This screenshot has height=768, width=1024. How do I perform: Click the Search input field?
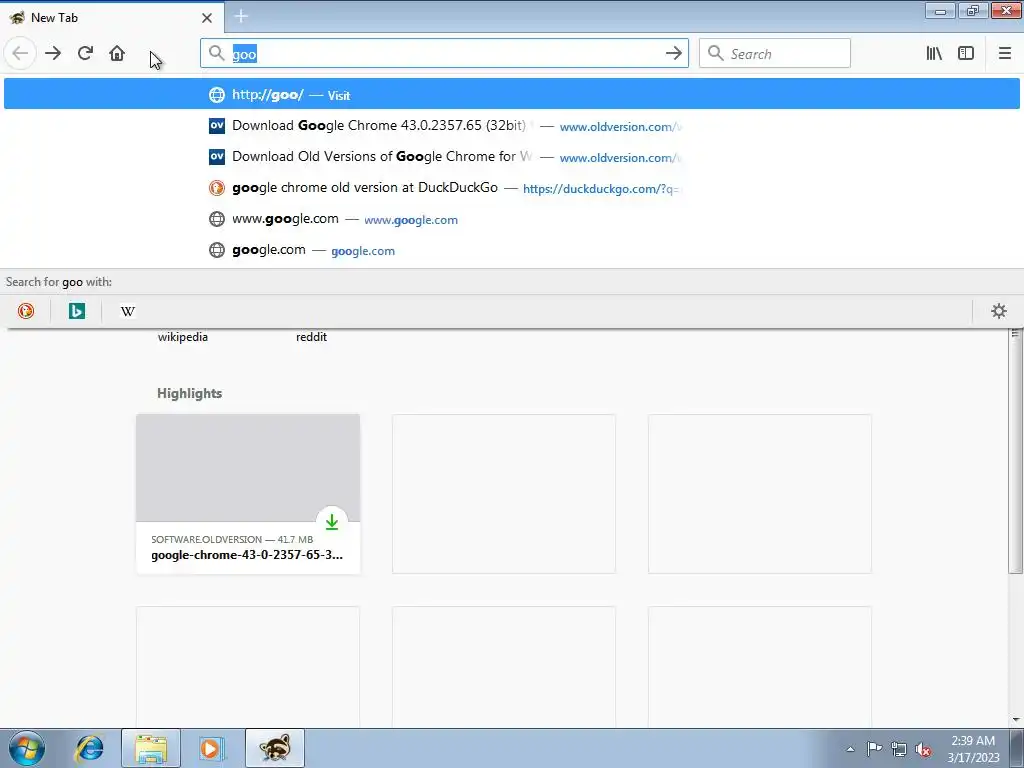tap(775, 54)
